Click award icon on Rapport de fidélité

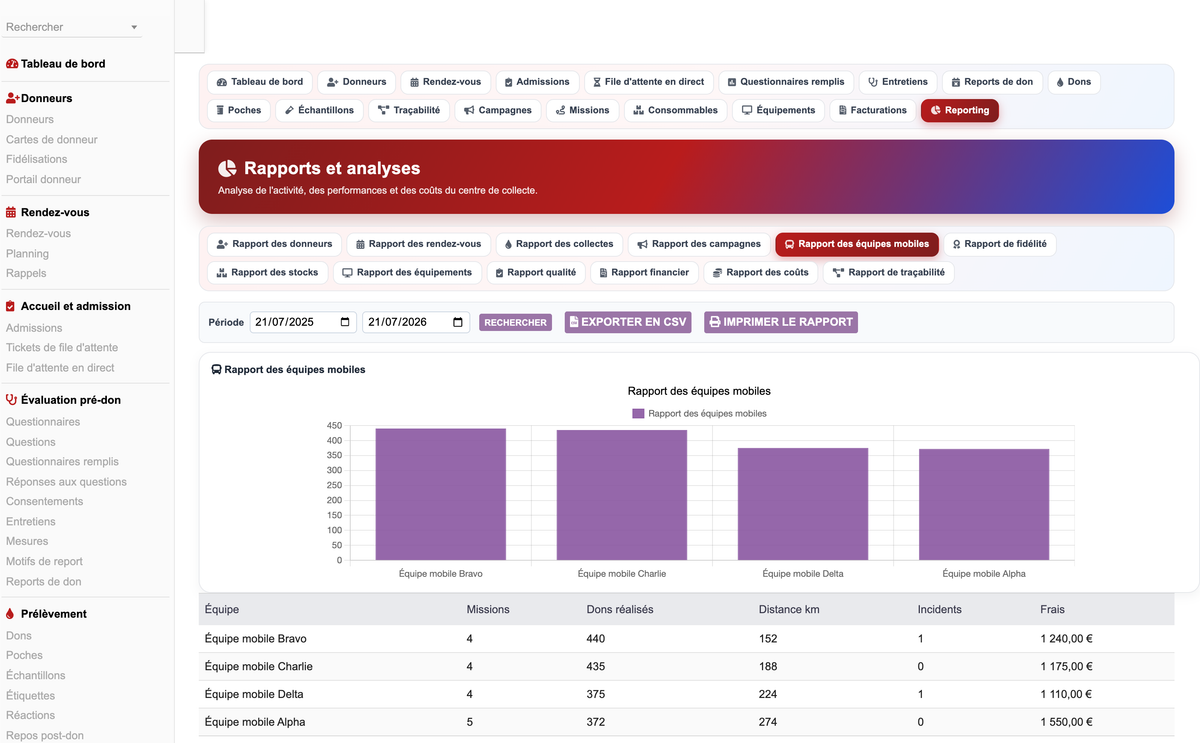(x=956, y=243)
